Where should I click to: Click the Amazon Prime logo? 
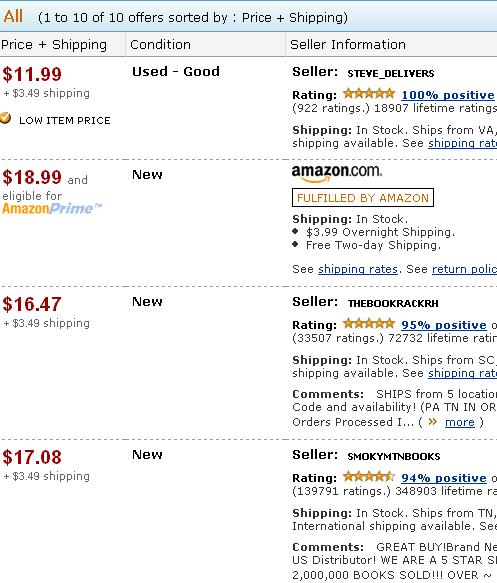(x=52, y=209)
